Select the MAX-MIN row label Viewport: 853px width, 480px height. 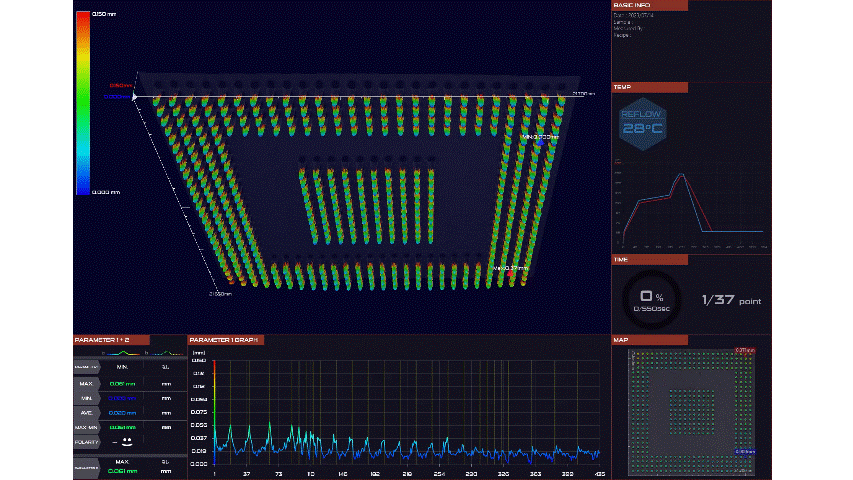point(87,426)
